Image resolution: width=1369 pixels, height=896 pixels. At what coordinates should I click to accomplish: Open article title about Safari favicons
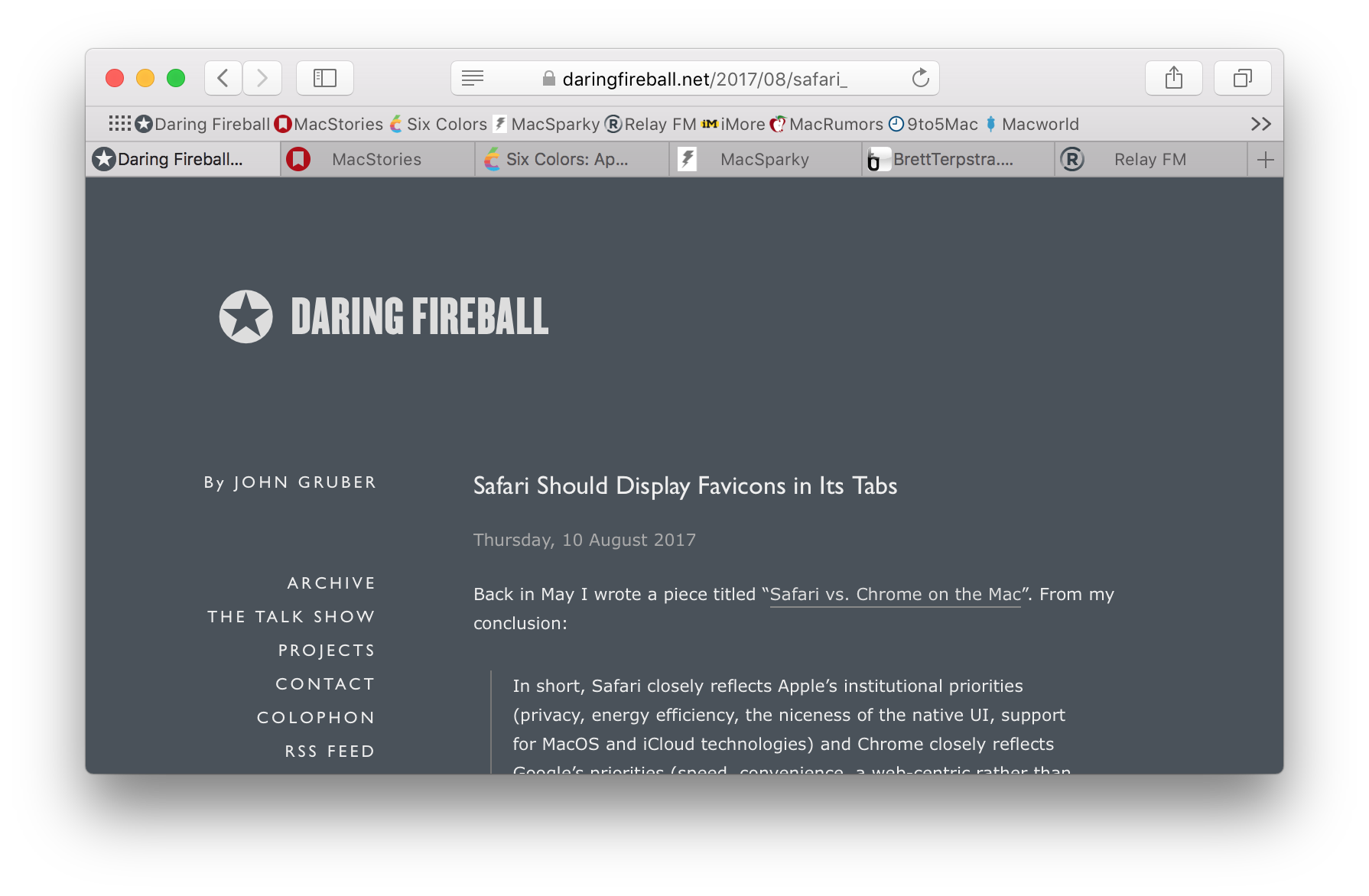tap(685, 486)
